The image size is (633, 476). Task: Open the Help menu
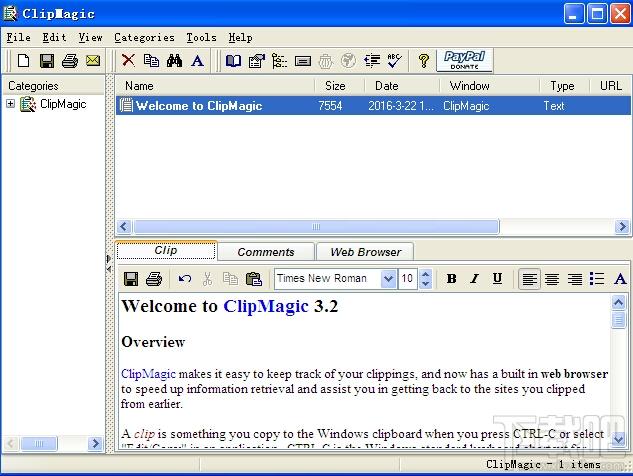pyautogui.click(x=240, y=38)
